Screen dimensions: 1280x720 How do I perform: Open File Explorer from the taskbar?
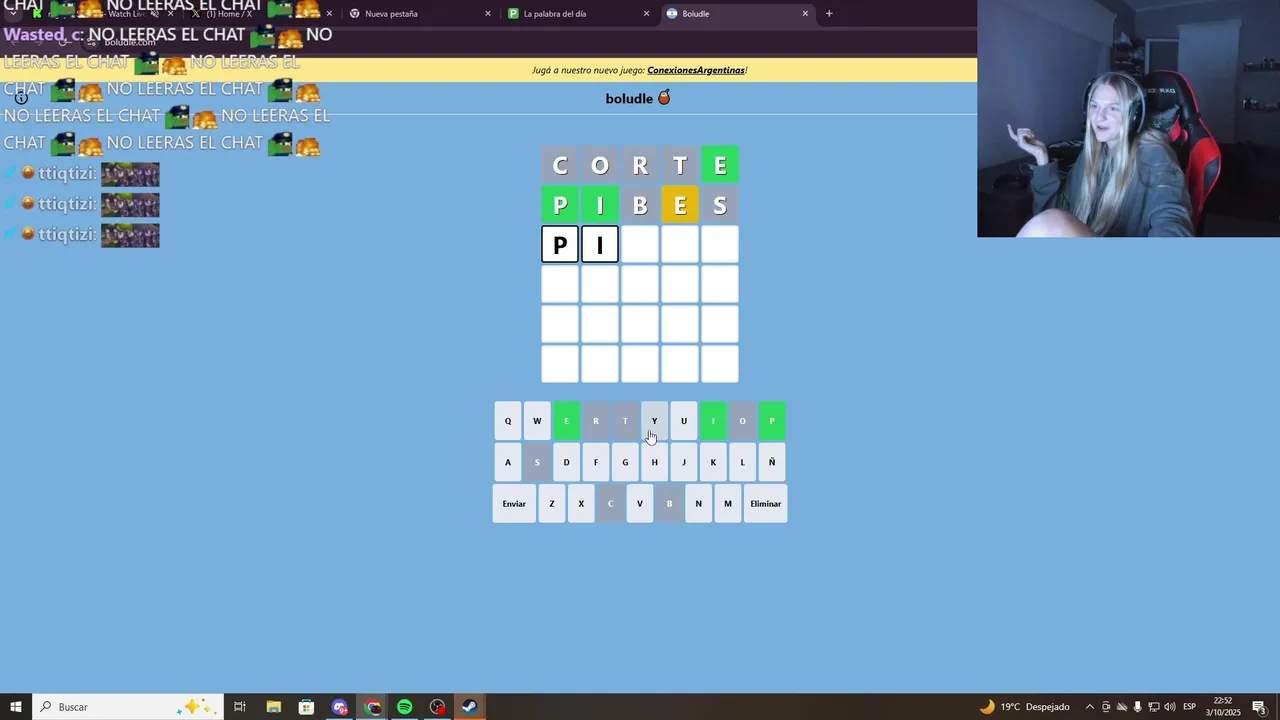pos(273,707)
